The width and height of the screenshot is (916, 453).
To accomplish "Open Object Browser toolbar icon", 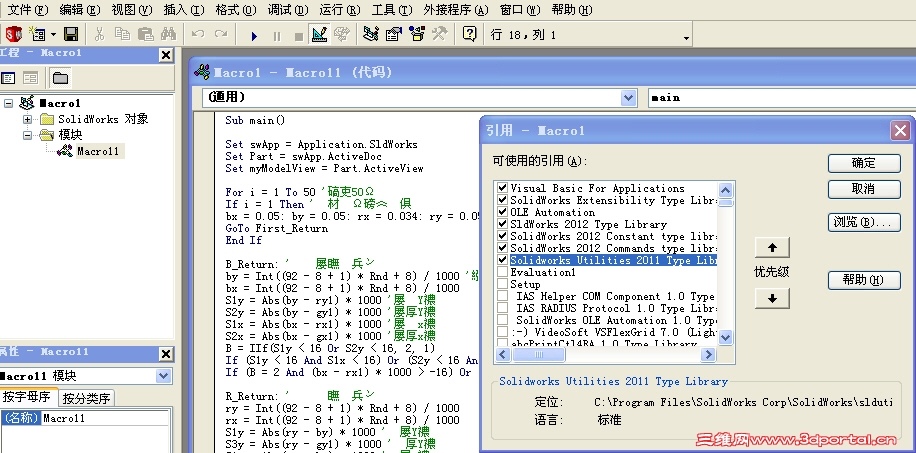I will point(417,34).
